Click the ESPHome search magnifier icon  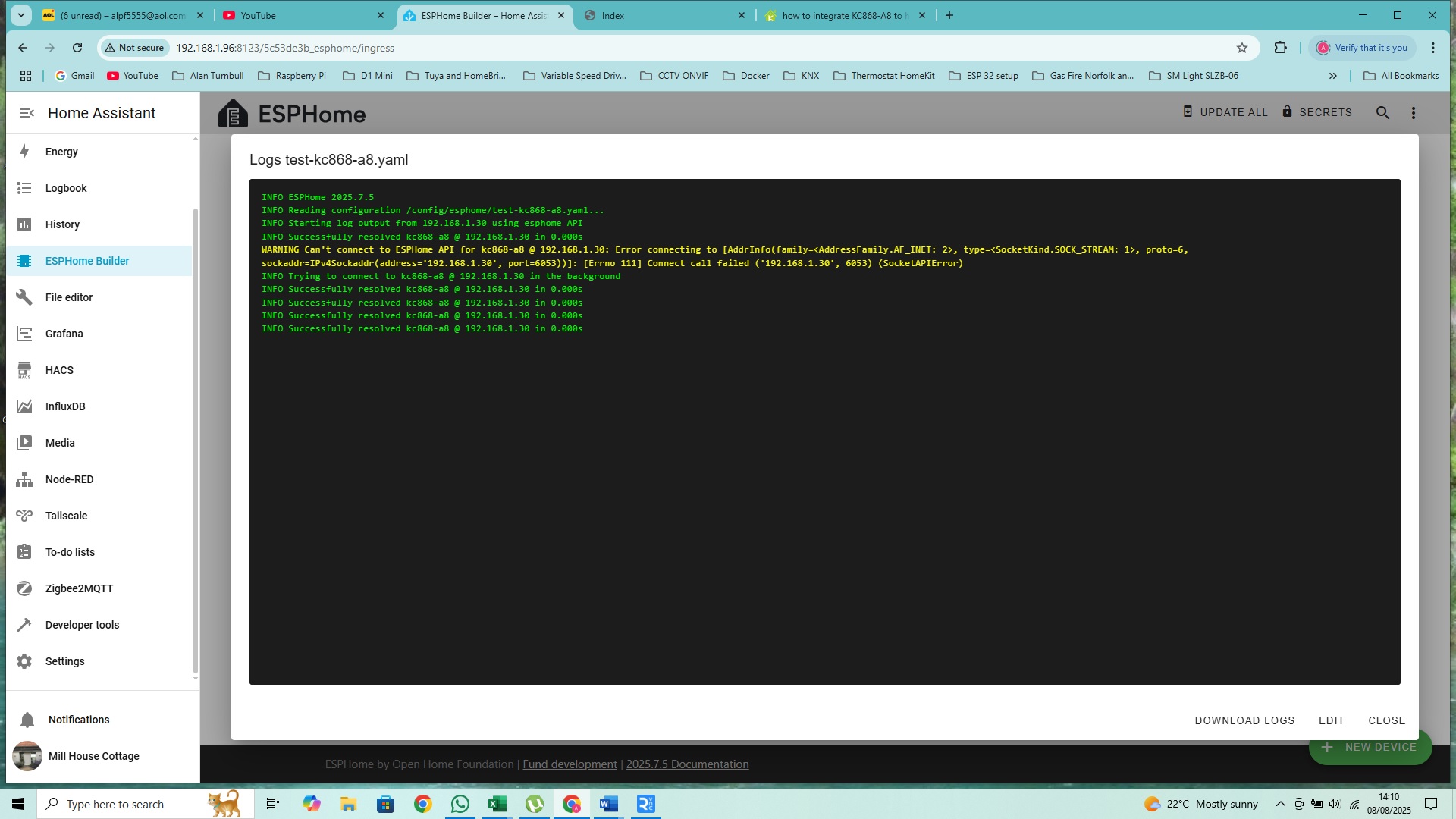click(x=1382, y=112)
